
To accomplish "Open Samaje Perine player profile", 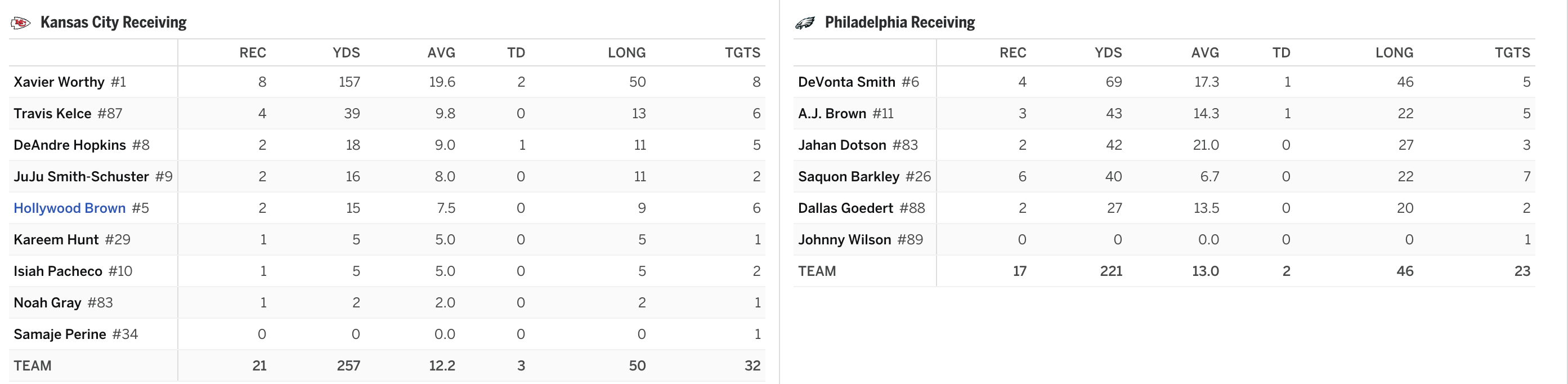I will pos(60,334).
